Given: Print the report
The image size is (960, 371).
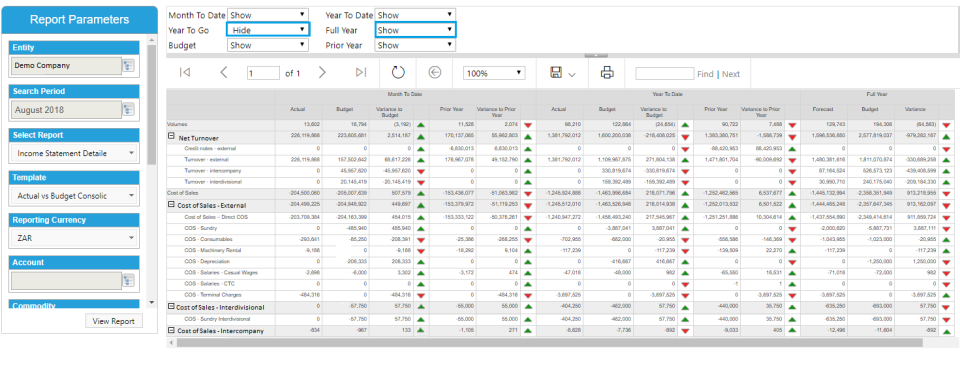Looking at the screenshot, I should click(x=607, y=73).
